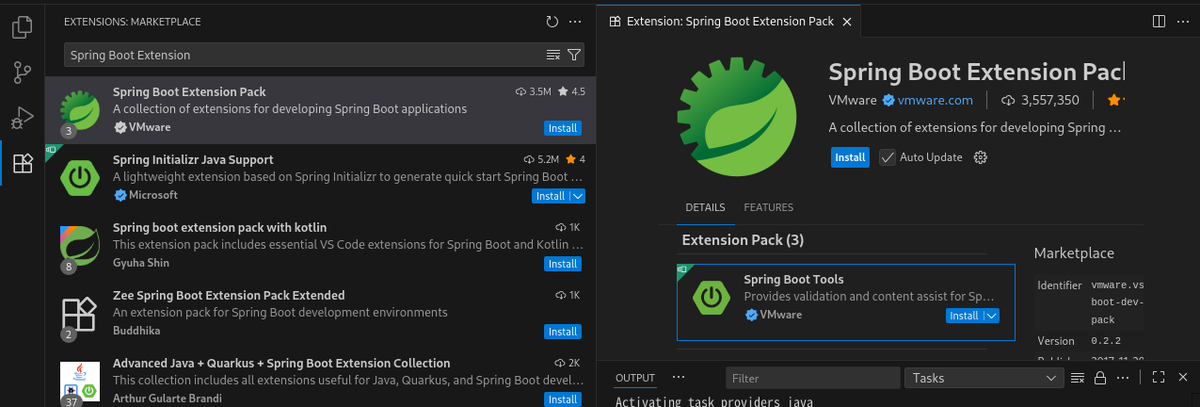Install Spring Initializr Java Support
The height and width of the screenshot is (407, 1200).
tap(550, 196)
